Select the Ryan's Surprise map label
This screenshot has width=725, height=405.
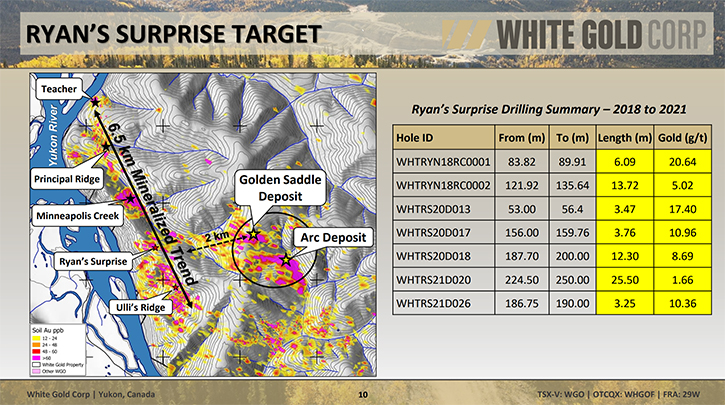click(93, 261)
